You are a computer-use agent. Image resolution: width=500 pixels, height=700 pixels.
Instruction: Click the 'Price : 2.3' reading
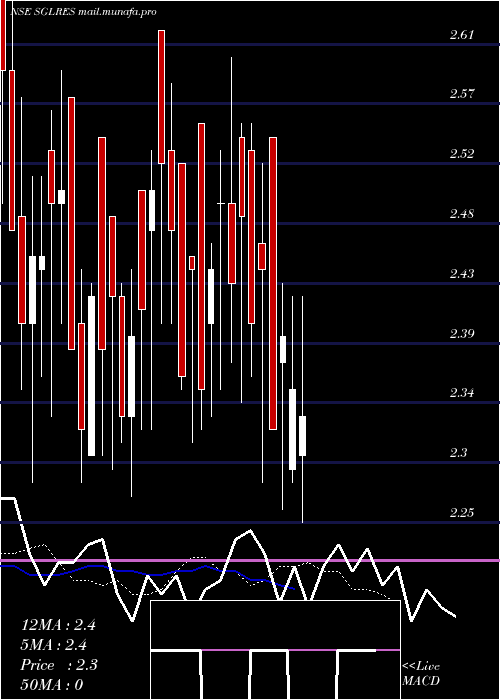[x=59, y=665]
